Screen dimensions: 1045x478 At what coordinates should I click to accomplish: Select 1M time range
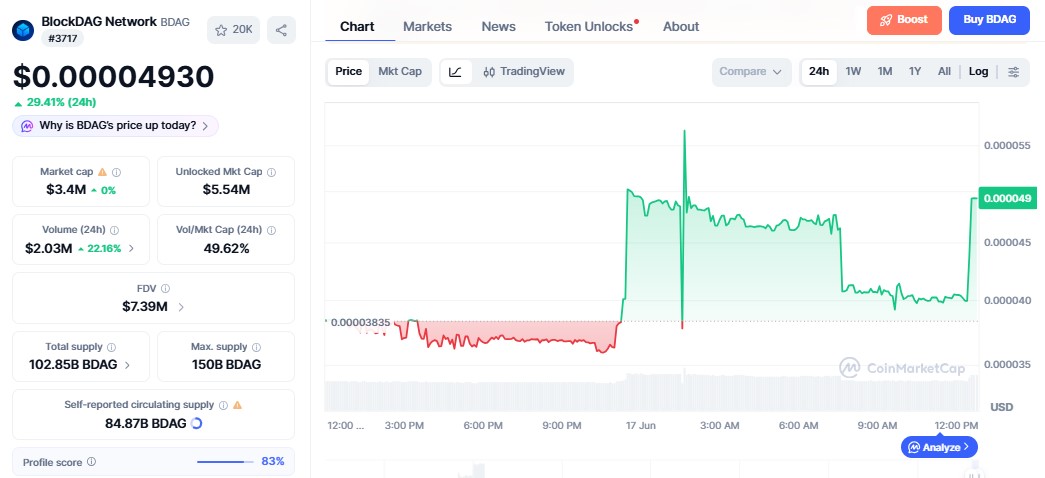tap(884, 71)
